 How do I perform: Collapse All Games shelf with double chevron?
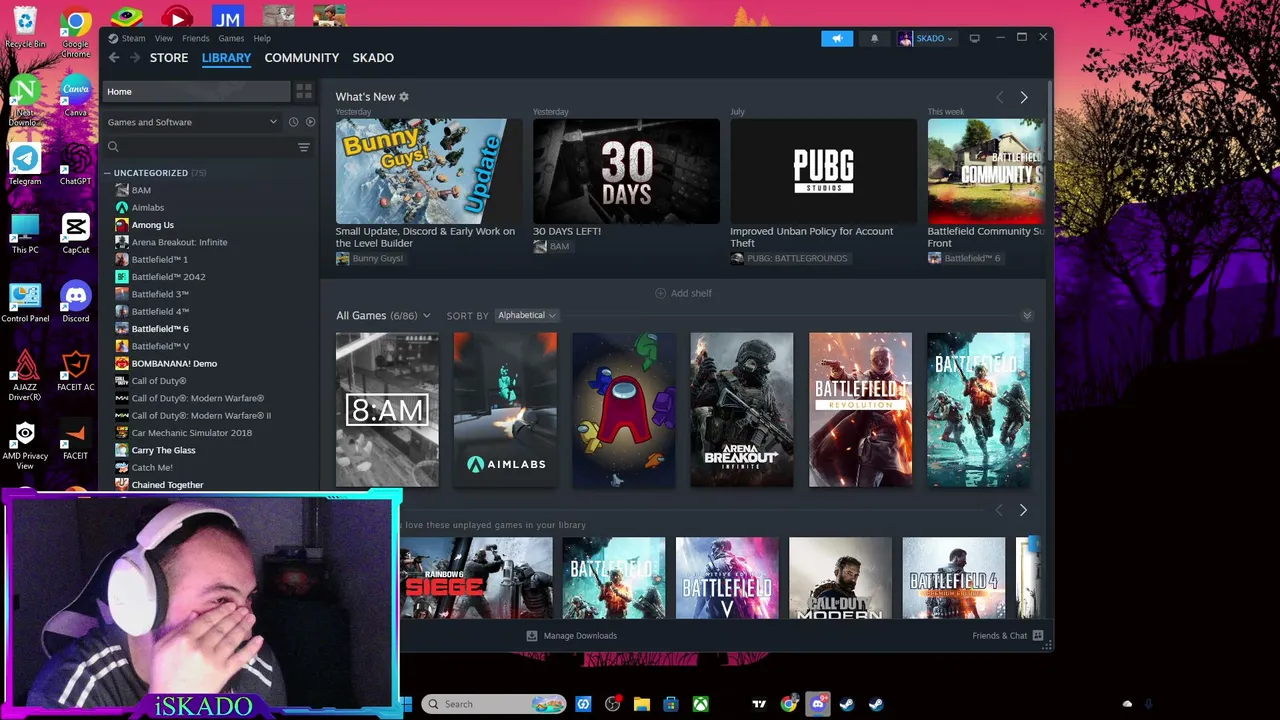[1026, 316]
